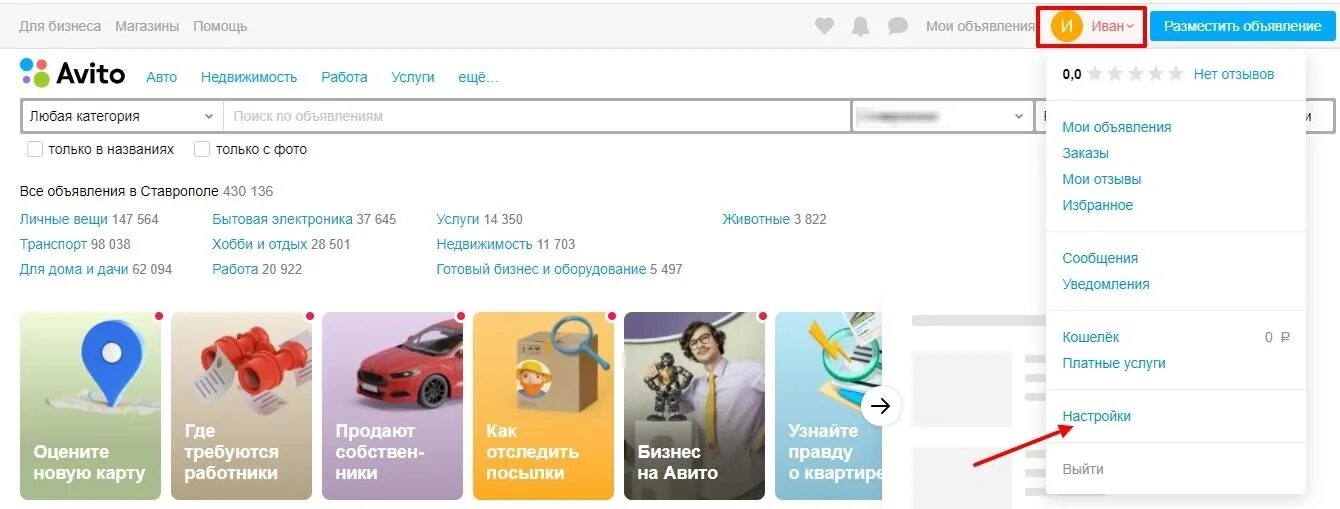Click the fifth rating star
This screenshot has width=1340, height=509.
tap(1176, 74)
